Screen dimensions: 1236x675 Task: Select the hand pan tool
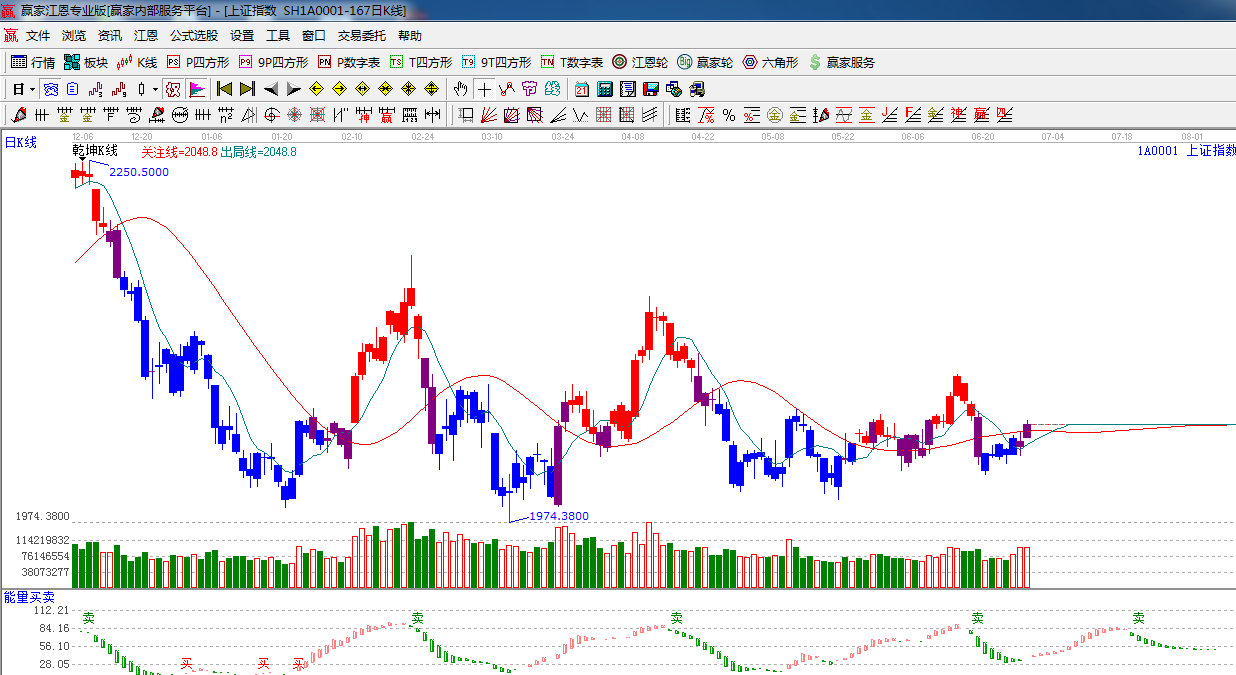pos(460,89)
